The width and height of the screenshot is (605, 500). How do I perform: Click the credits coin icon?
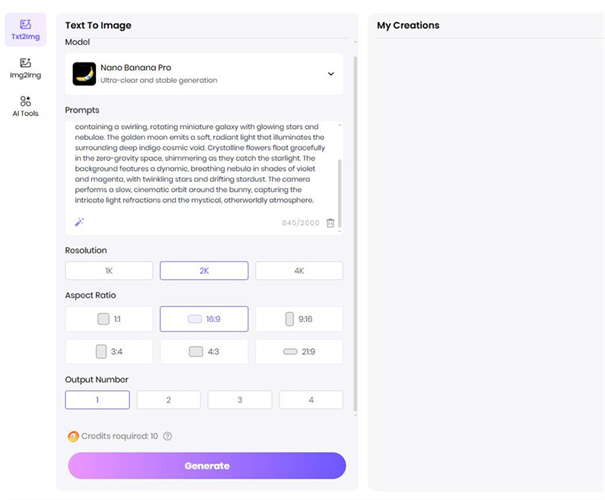[x=73, y=436]
